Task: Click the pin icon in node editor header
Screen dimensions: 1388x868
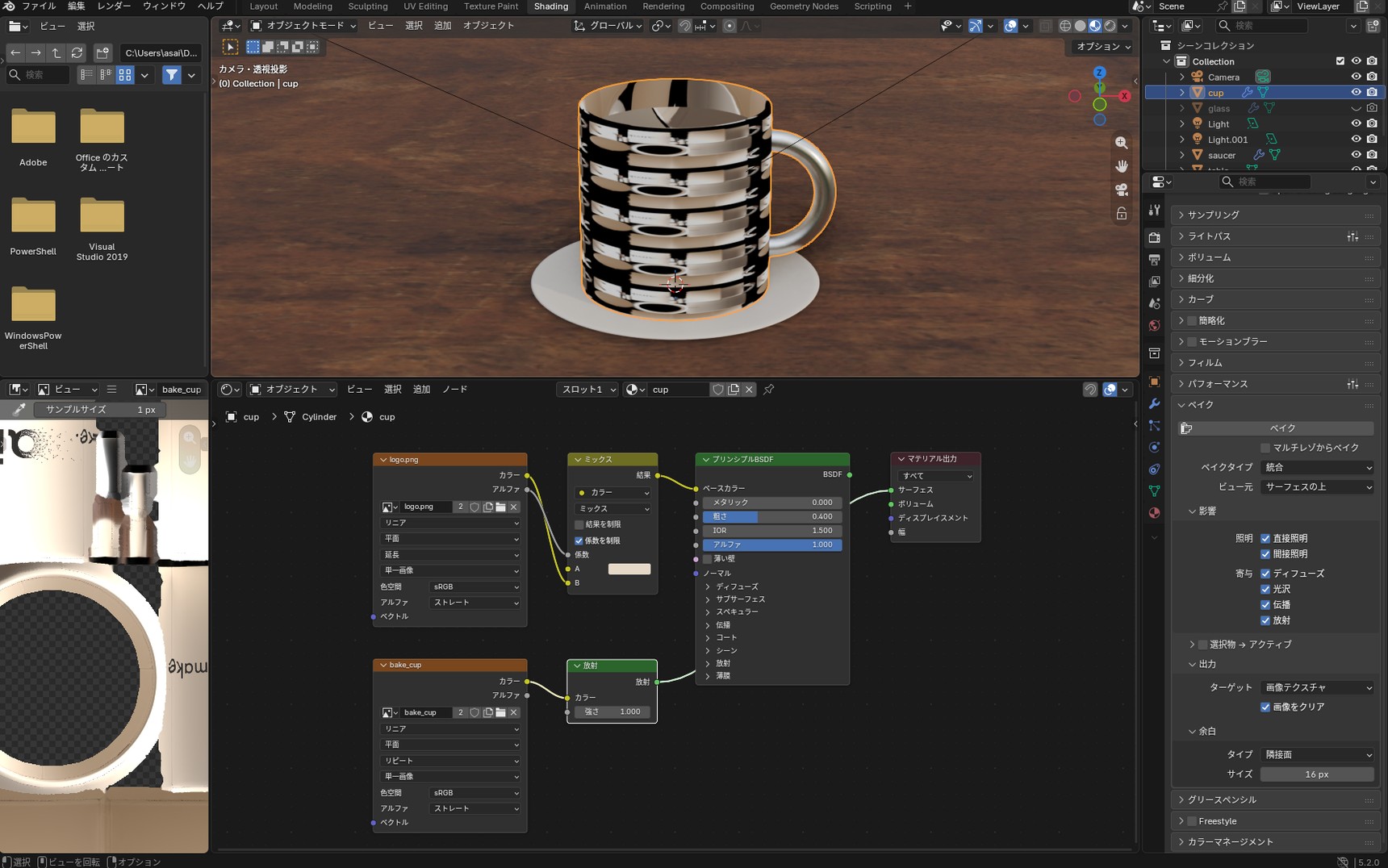Action: (769, 390)
